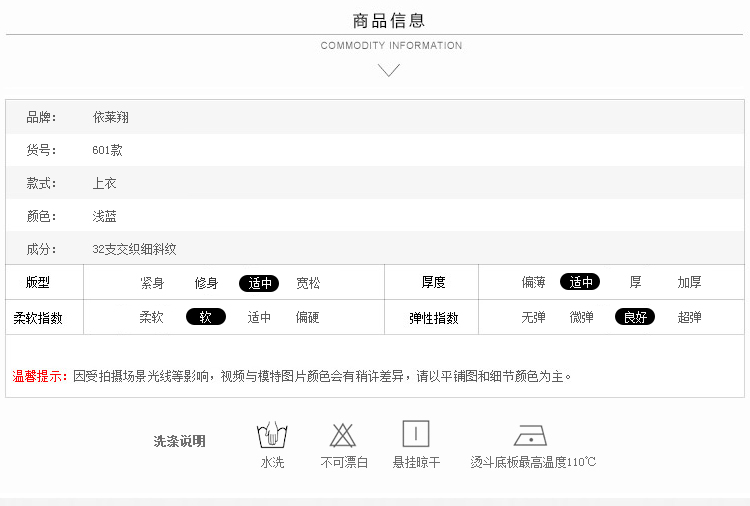Click item number 601款
Viewport: 750px width, 506px height.
[x=107, y=150]
